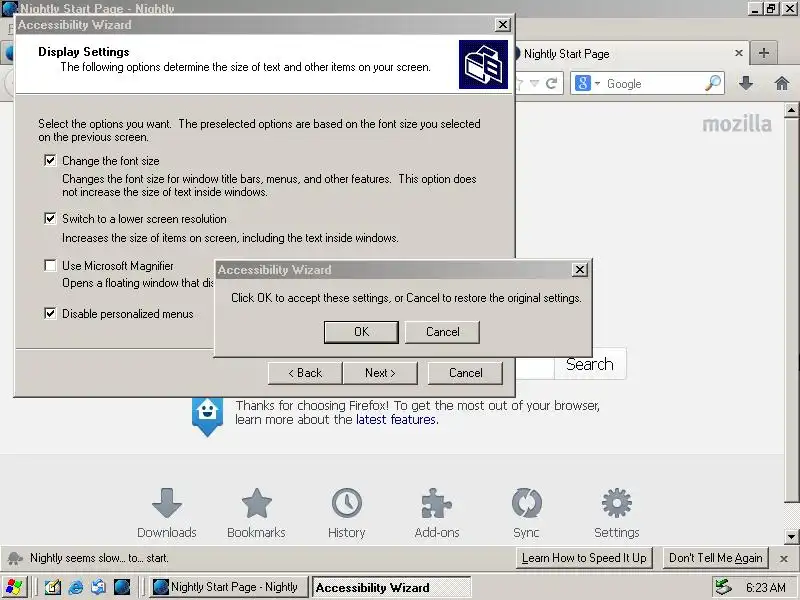Click Learn How to Speed It Up

[584, 558]
